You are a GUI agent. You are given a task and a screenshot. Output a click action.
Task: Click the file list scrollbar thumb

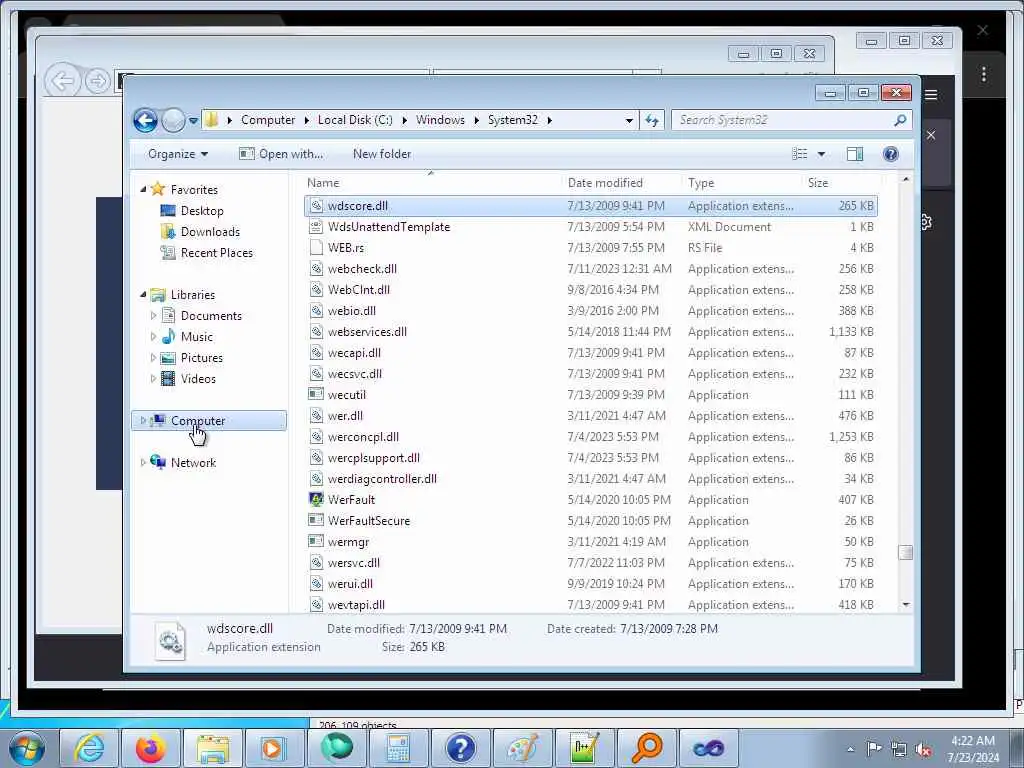(905, 552)
